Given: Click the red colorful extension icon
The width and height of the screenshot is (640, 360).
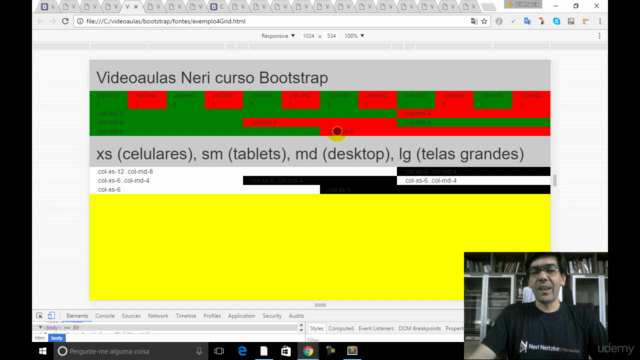Looking at the screenshot, I should click(542, 21).
